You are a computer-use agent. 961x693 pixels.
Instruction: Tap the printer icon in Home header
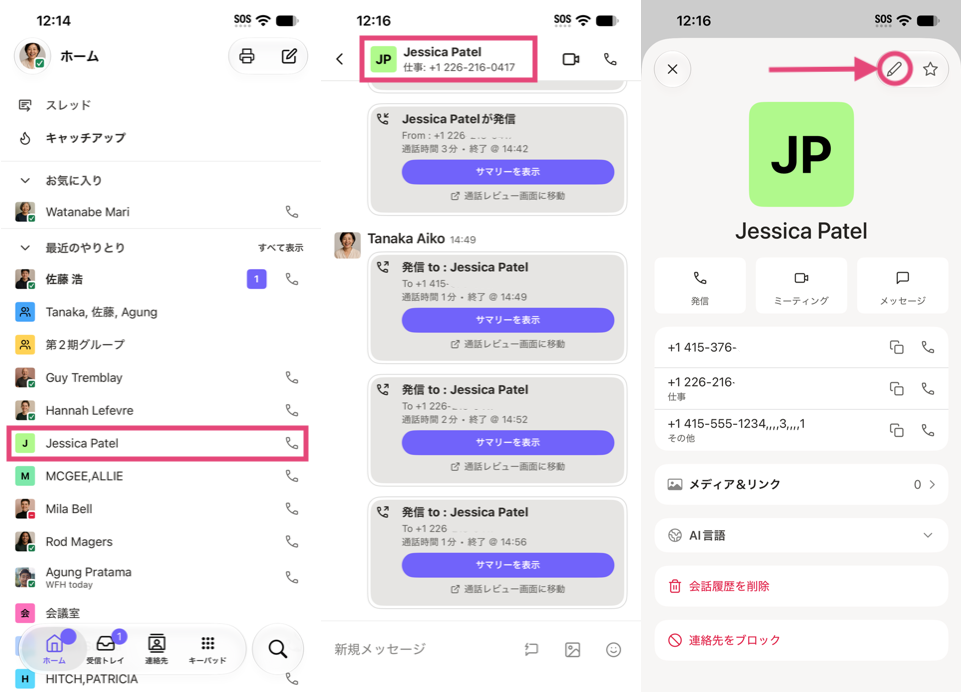(x=247, y=56)
